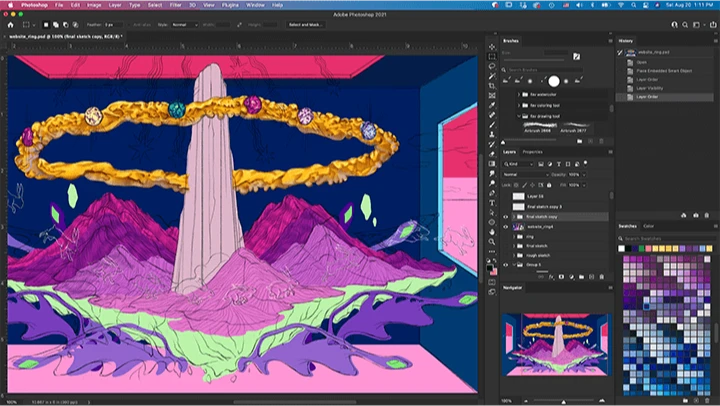
Task: Click Add to Selection mode icon
Action: 56,25
